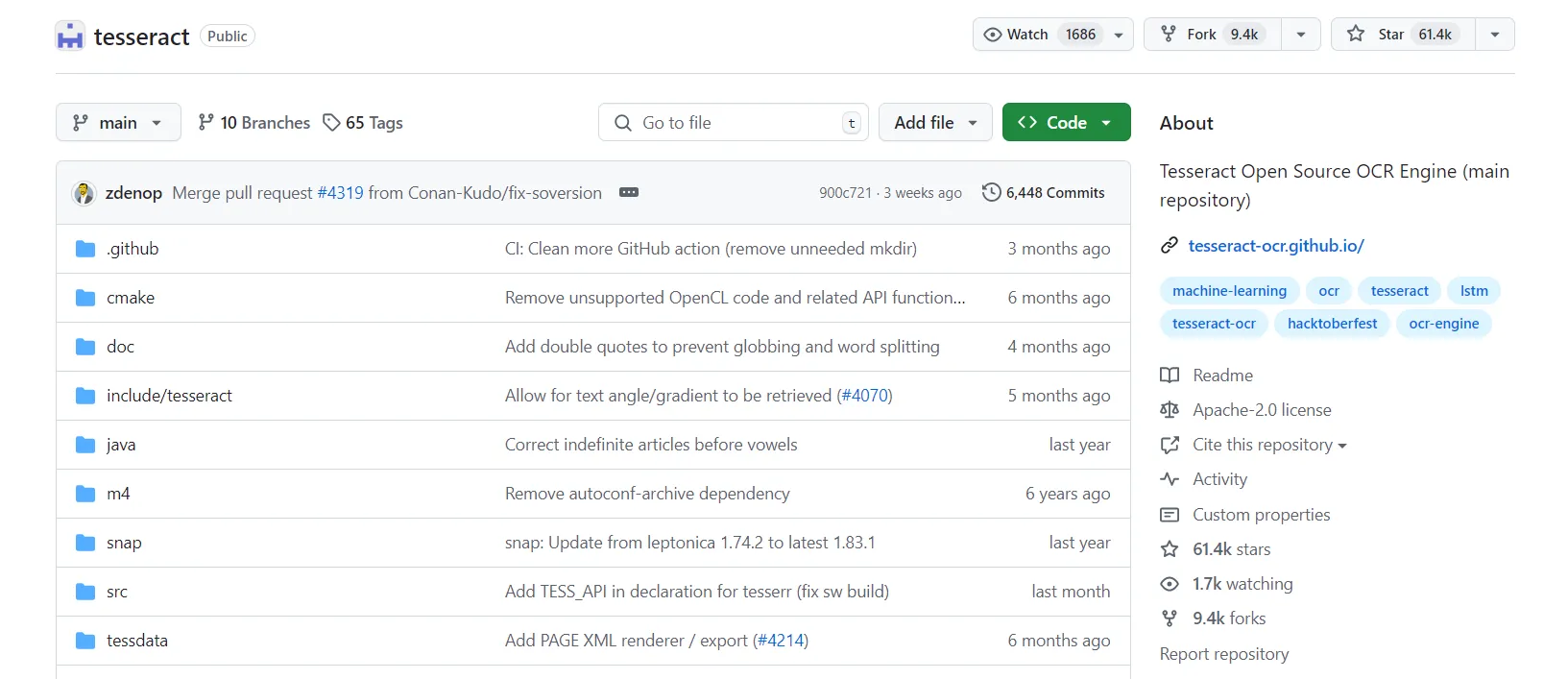
Task: Expand the main branch selector
Action: click(118, 123)
